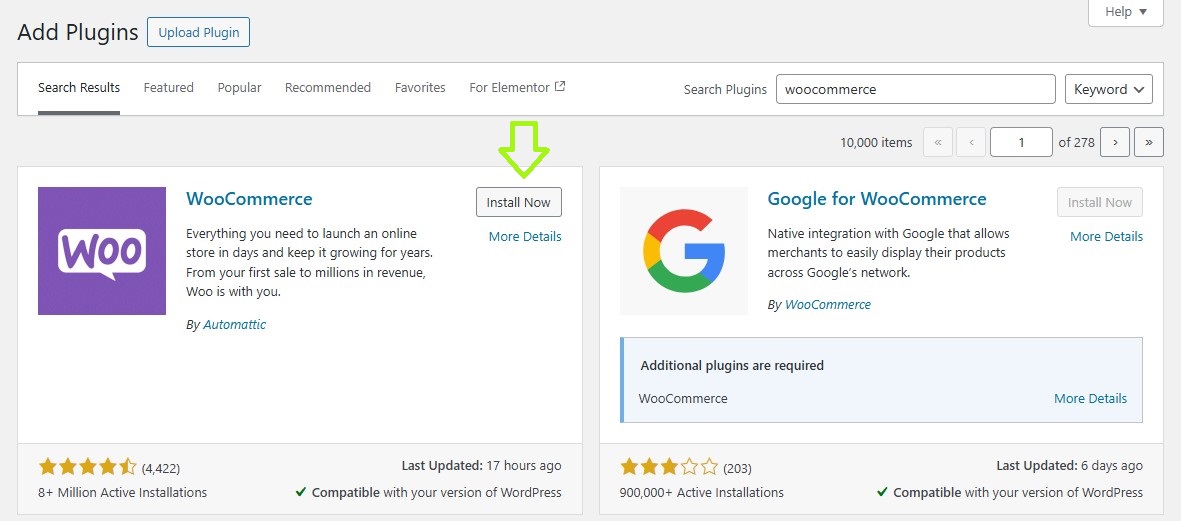The height and width of the screenshot is (521, 1181).
Task: Open the Popular tab
Action: (x=240, y=87)
